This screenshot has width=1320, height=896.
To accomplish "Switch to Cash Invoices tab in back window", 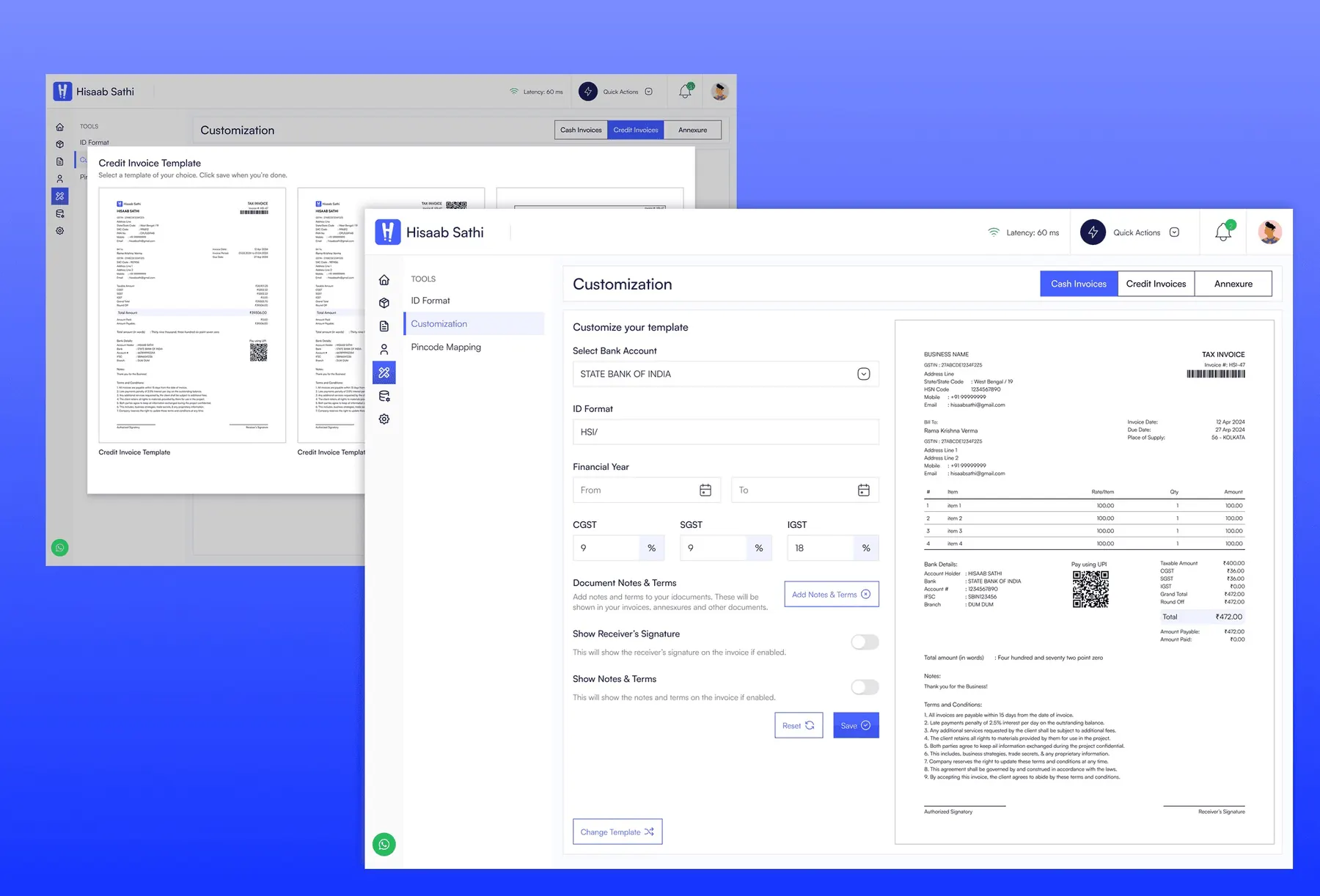I will (581, 130).
